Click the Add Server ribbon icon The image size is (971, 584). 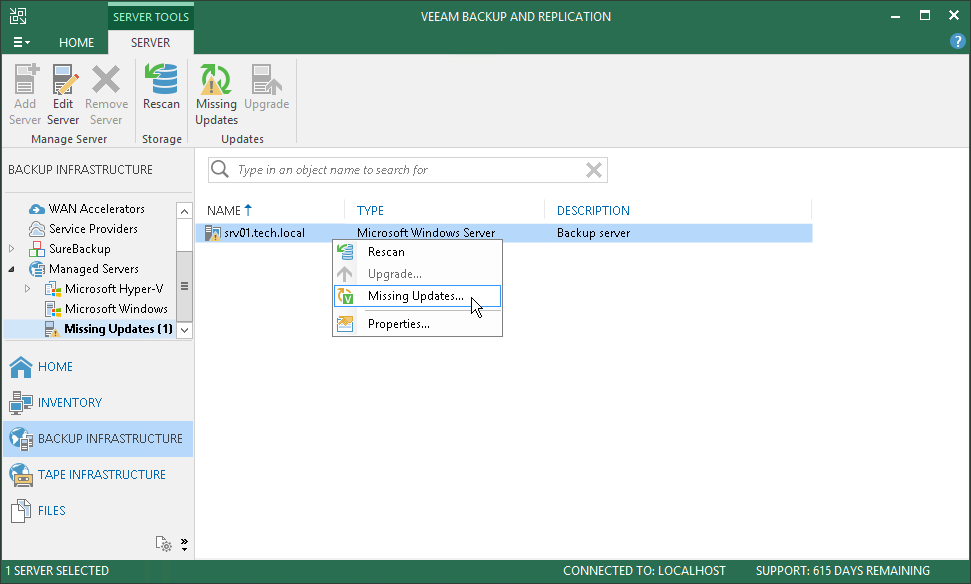pos(25,79)
